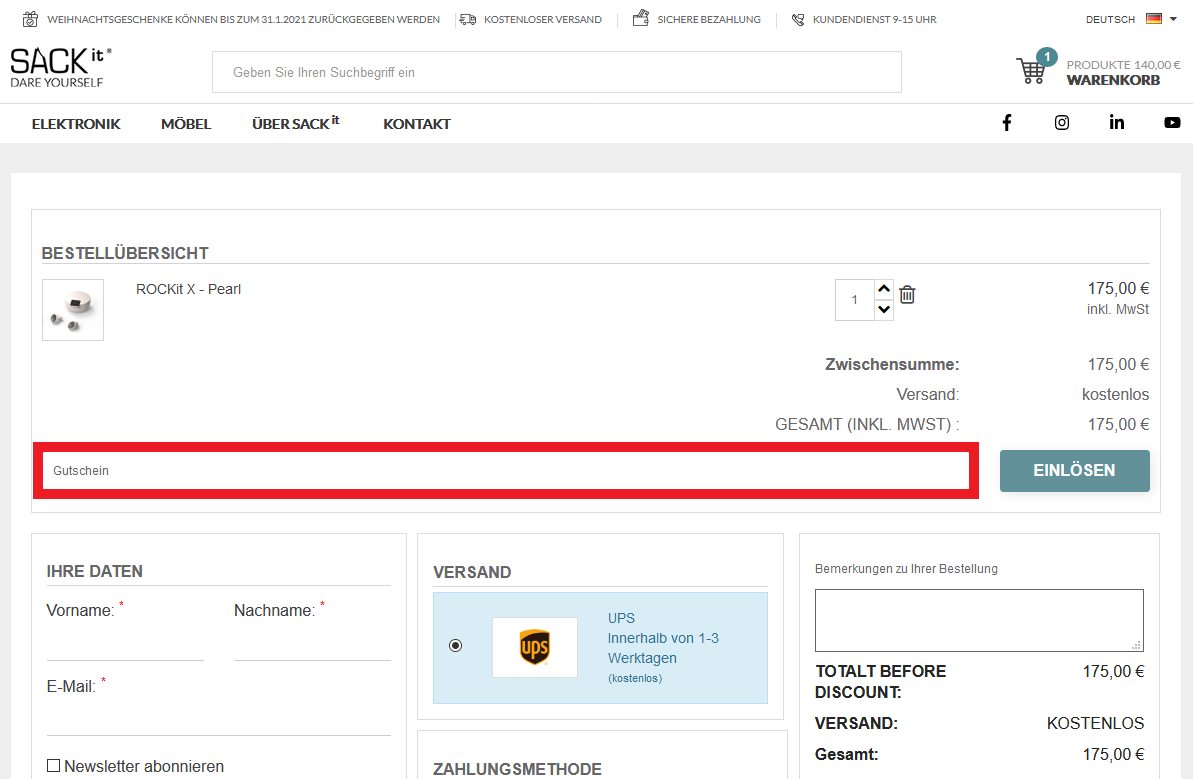Click the Zwischensumme label
The height and width of the screenshot is (779, 1193).
tap(892, 364)
